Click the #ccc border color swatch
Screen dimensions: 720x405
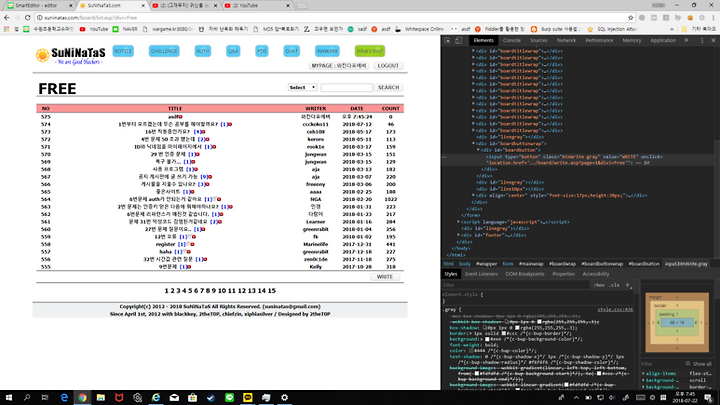504,333
